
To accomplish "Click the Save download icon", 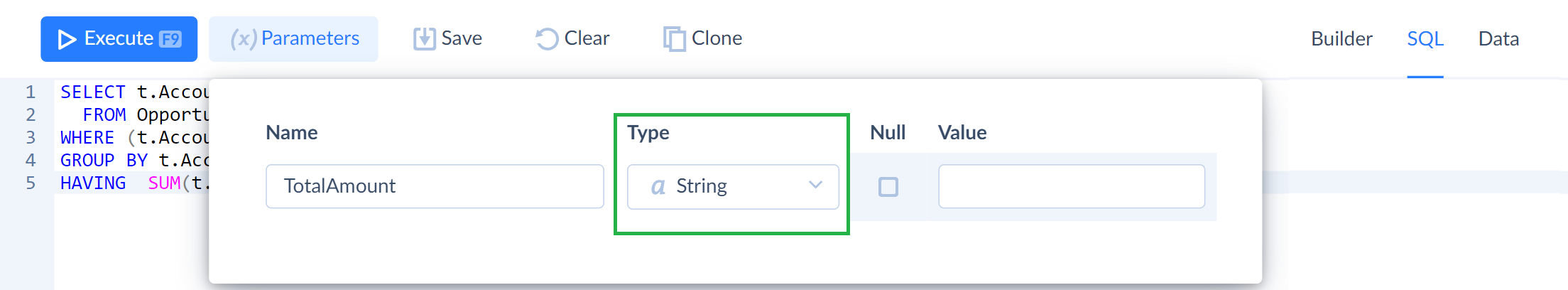I will tap(424, 38).
